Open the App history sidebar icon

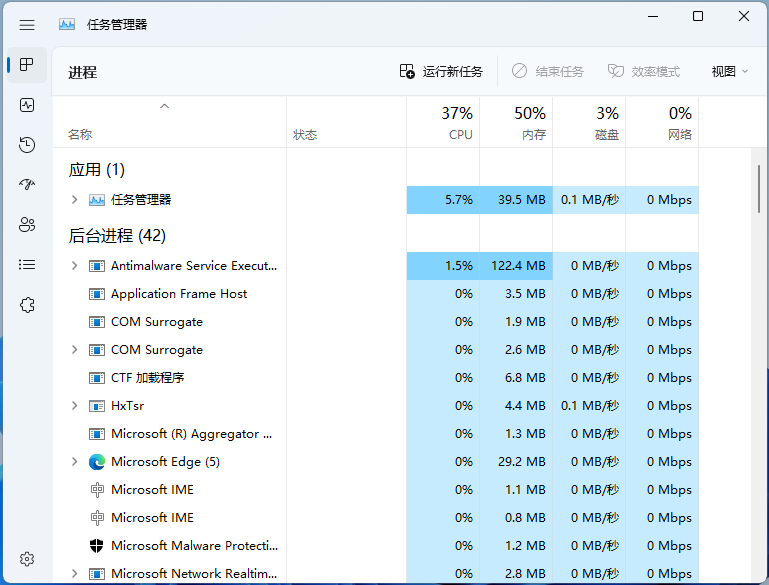[x=27, y=145]
